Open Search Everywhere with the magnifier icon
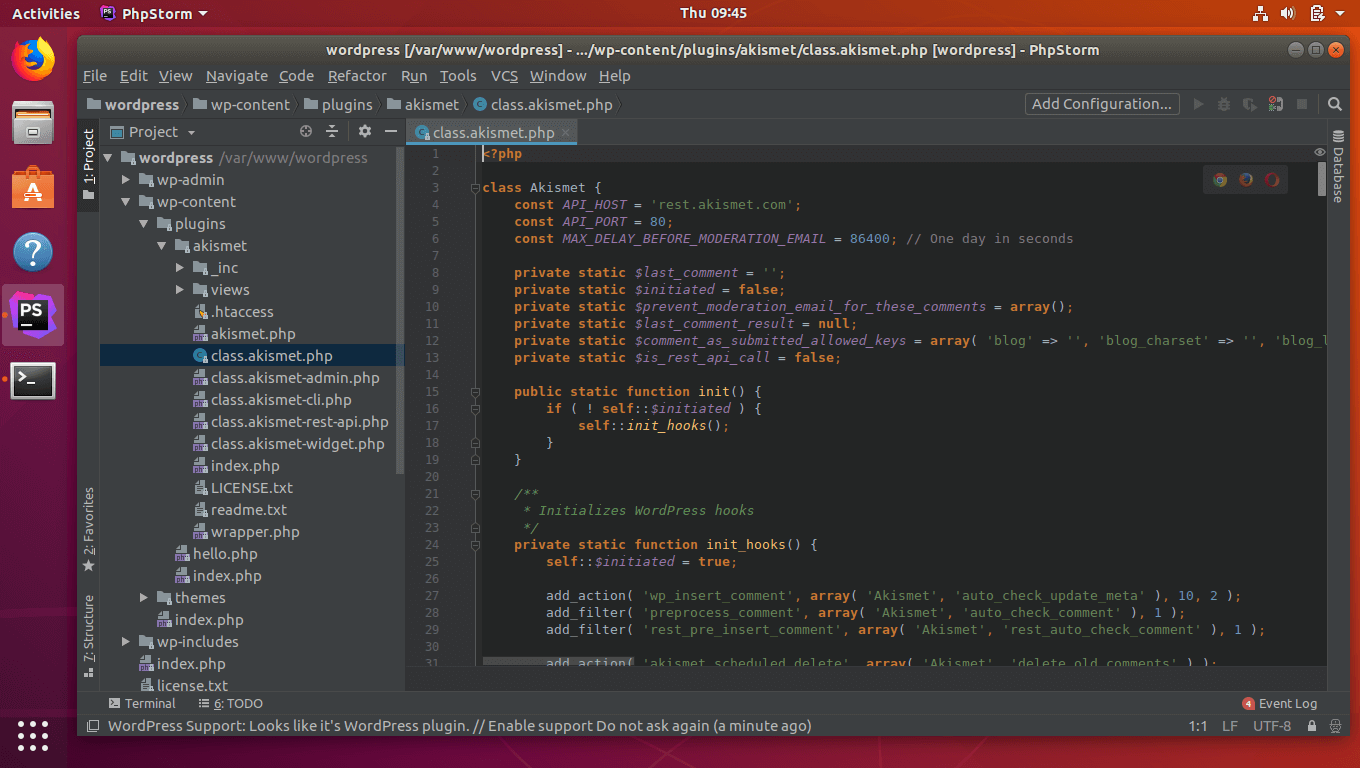 pos(1337,103)
